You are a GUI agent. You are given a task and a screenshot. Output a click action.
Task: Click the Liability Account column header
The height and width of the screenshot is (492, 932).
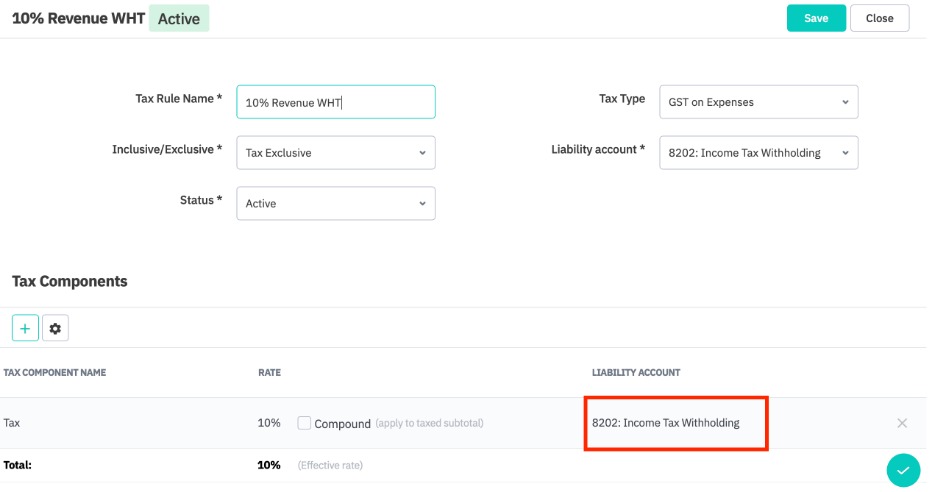tap(635, 373)
